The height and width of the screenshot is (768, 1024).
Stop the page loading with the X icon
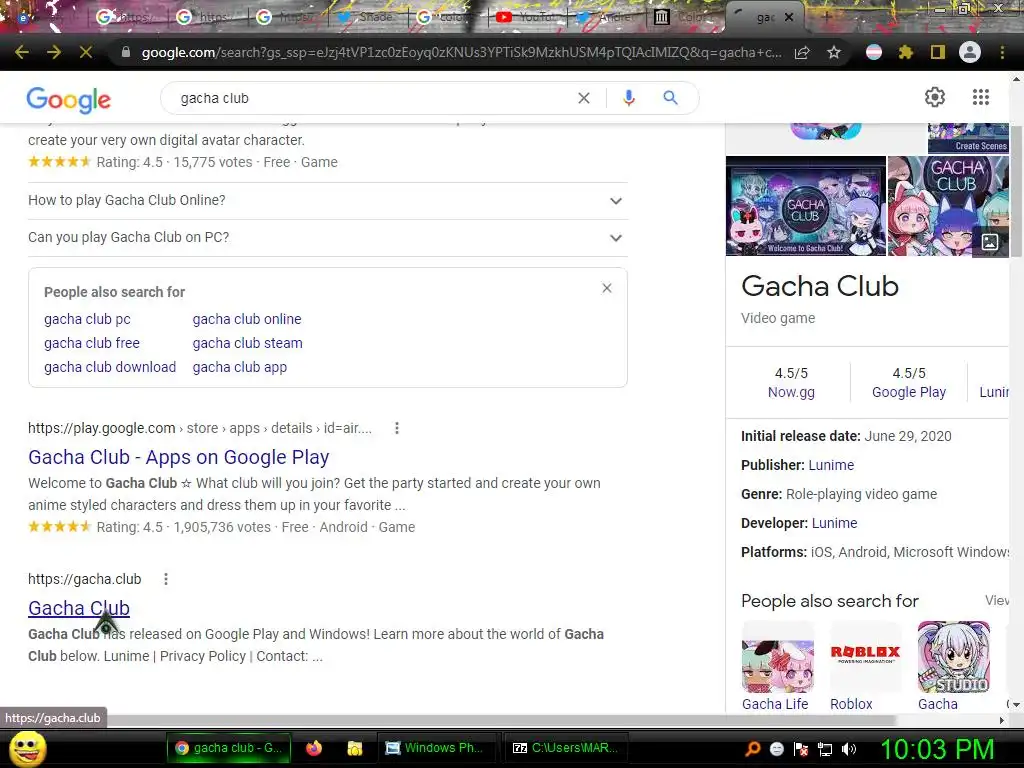click(x=86, y=52)
